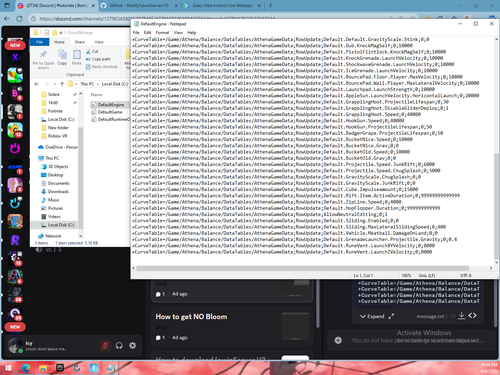Open the Format menu in Notepad

click(162, 32)
